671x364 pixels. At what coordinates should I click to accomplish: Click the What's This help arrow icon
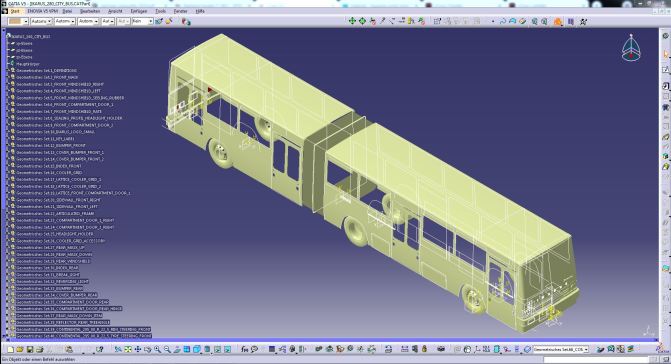tap(99, 349)
